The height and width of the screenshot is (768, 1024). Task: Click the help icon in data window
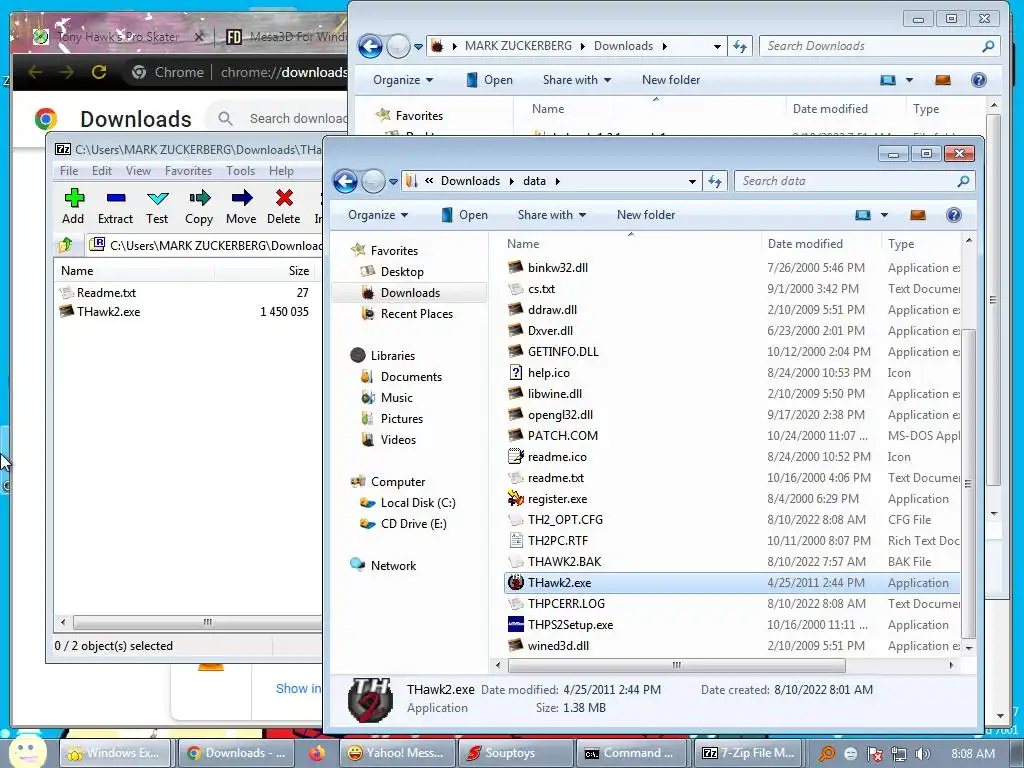(953, 215)
